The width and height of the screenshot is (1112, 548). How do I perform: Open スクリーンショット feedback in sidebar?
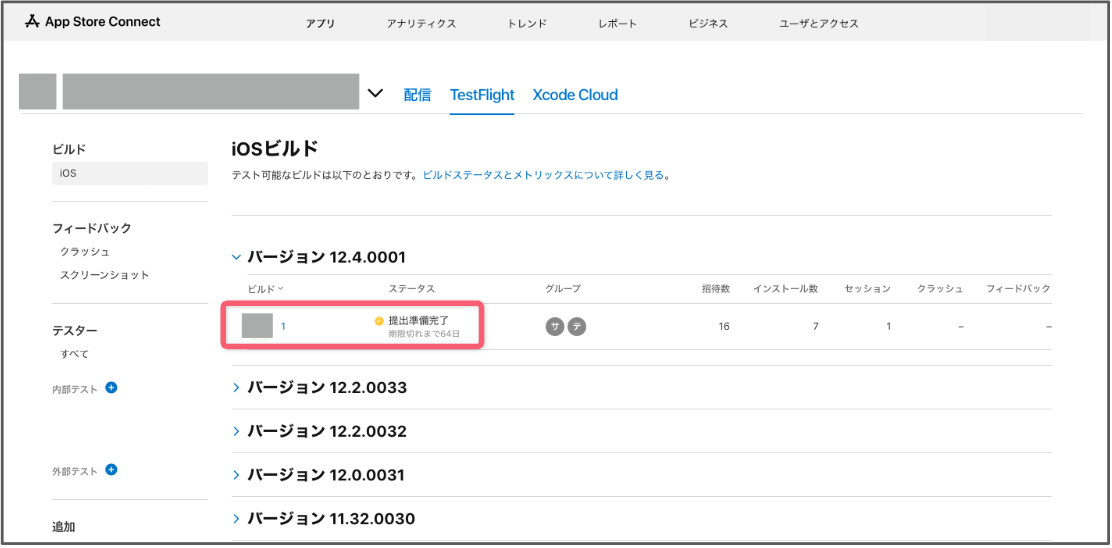point(105,275)
